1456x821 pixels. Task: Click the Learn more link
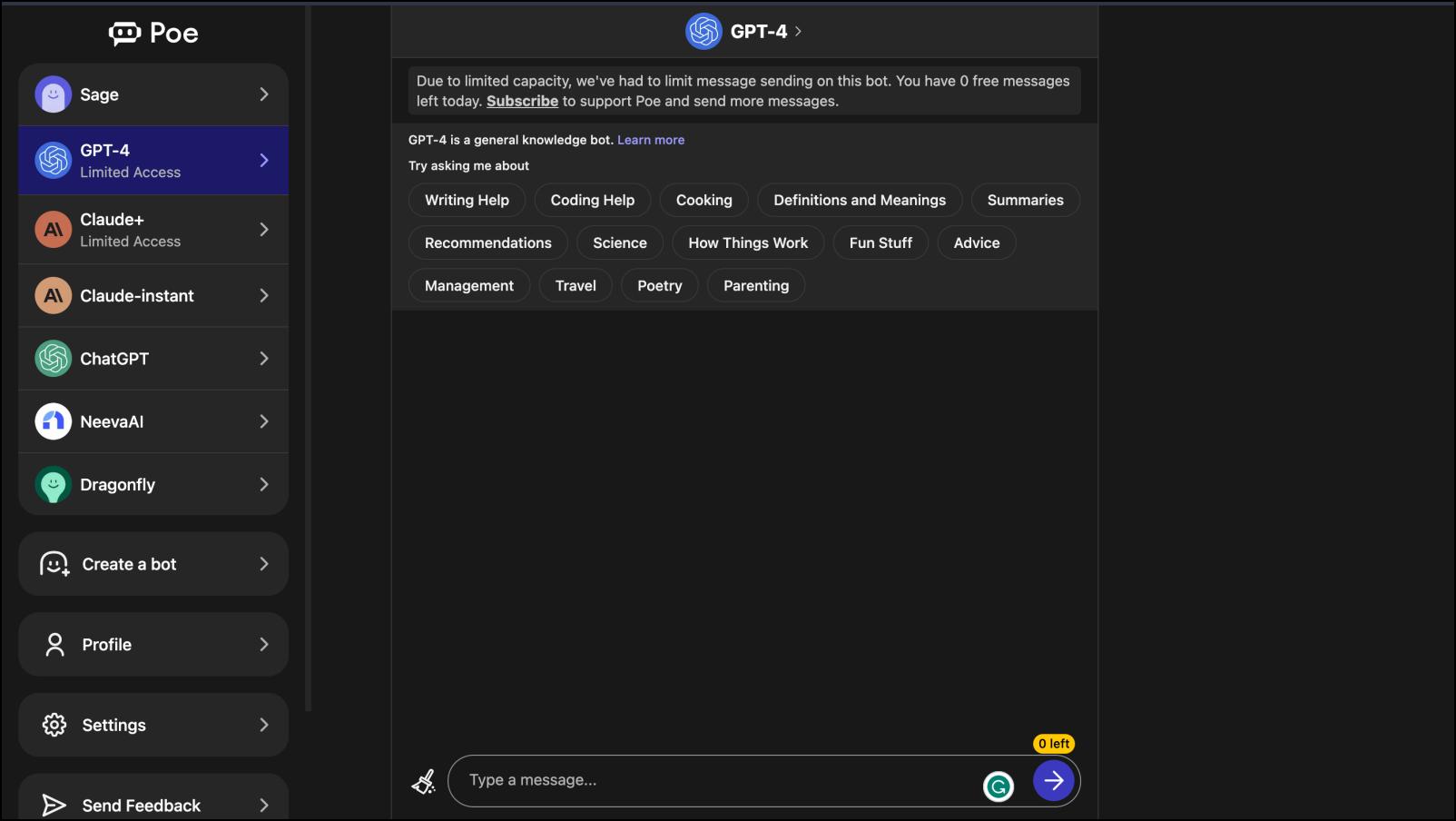click(651, 140)
